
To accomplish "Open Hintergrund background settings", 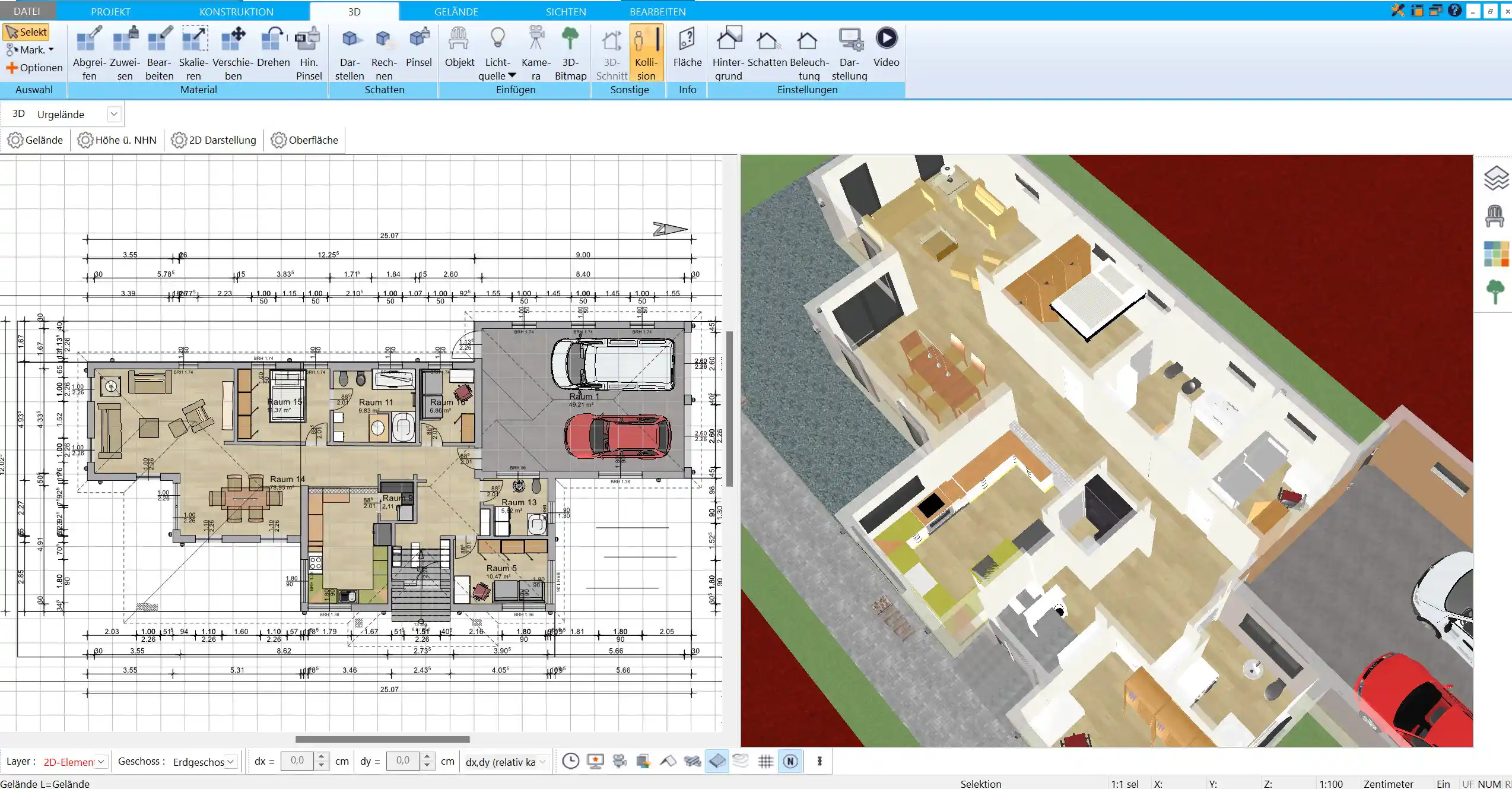I will pos(728,53).
